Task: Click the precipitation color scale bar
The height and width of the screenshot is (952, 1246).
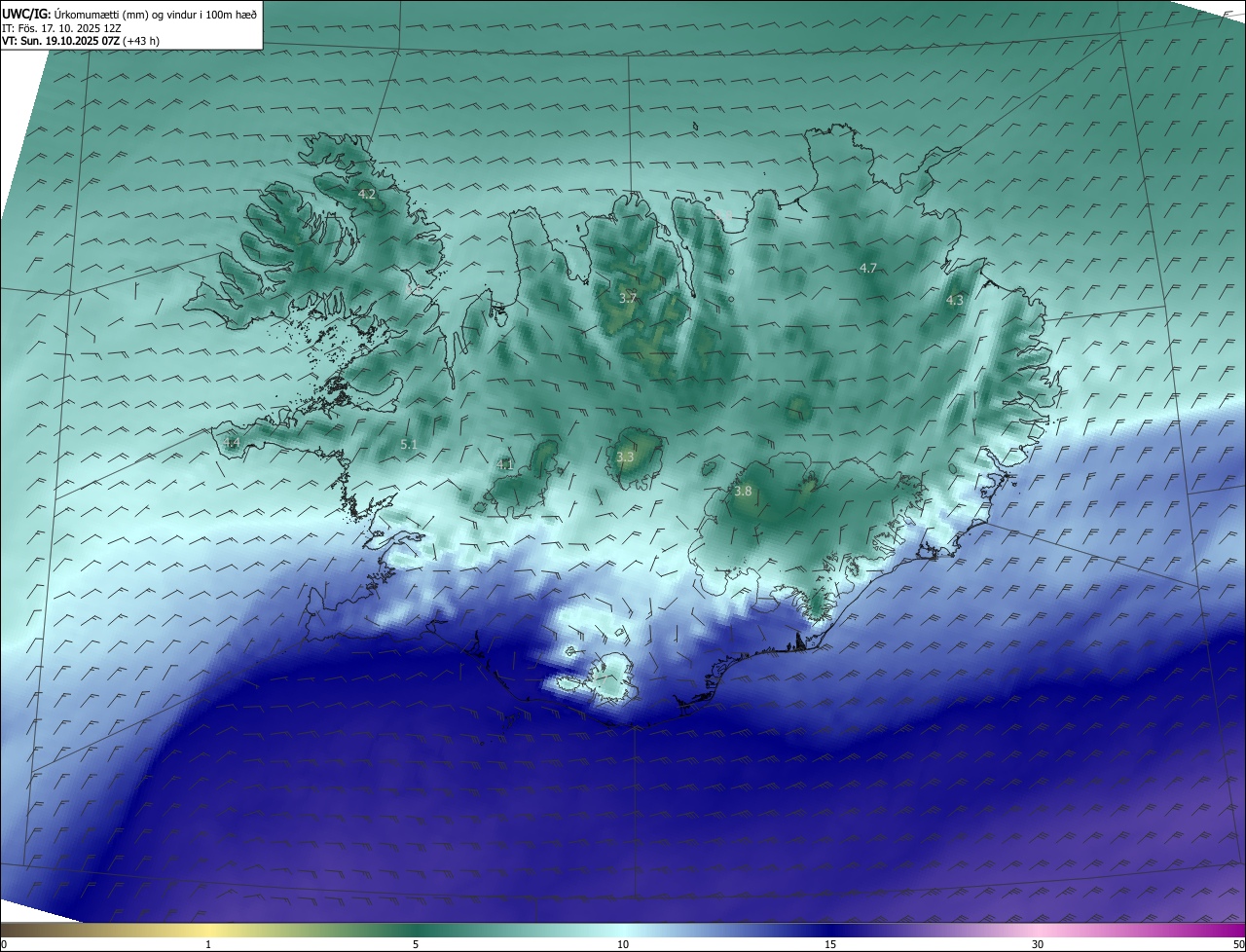Action: [623, 930]
